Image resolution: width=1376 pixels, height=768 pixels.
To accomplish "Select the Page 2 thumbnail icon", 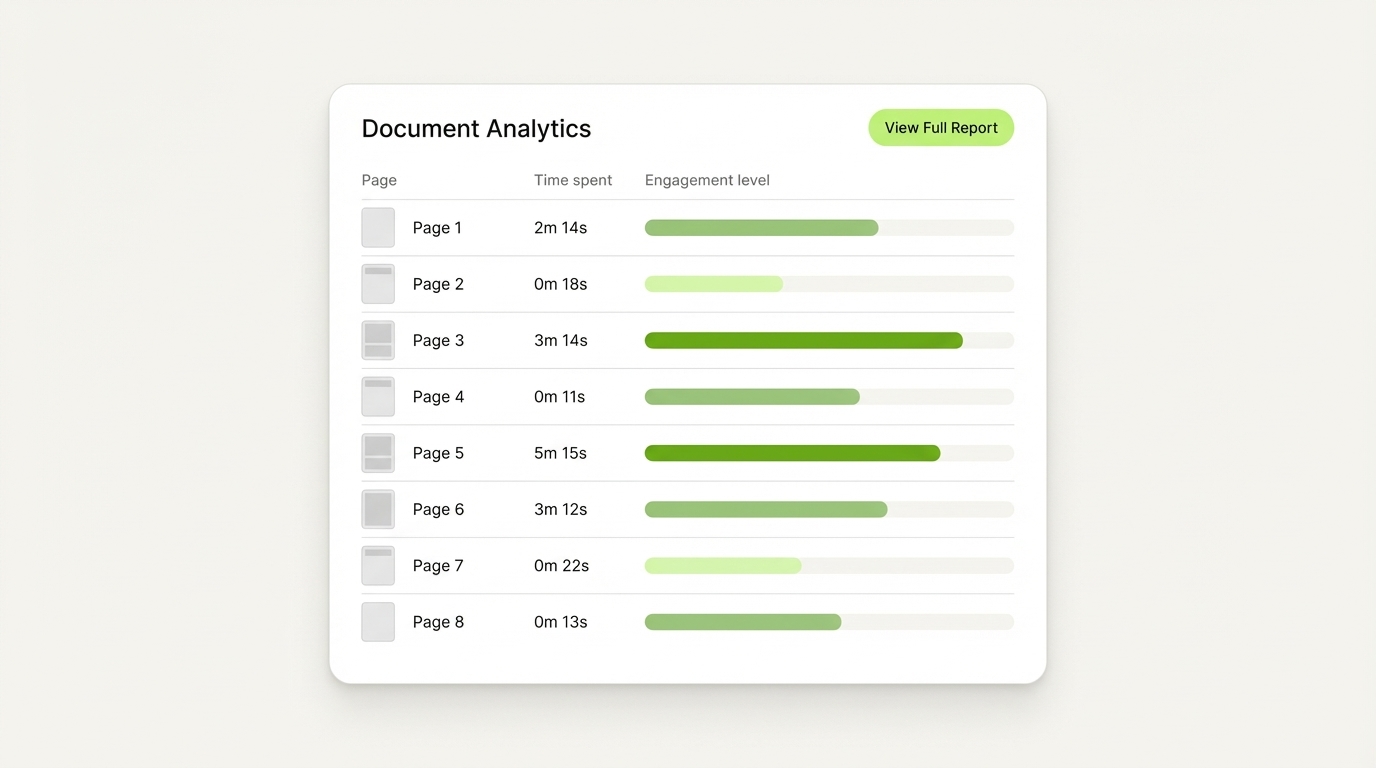I will [378, 284].
